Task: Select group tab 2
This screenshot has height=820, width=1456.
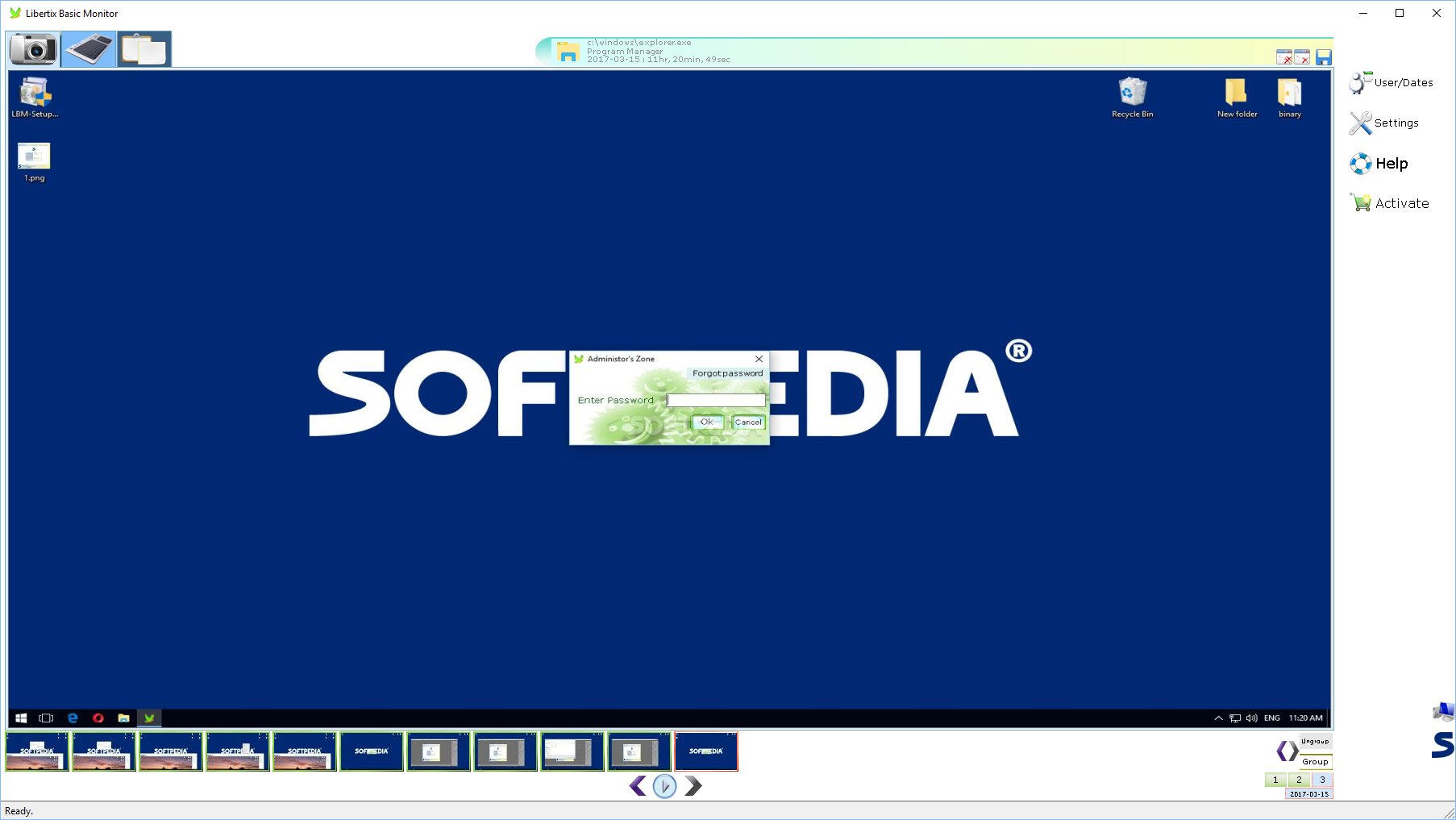Action: tap(1299, 780)
